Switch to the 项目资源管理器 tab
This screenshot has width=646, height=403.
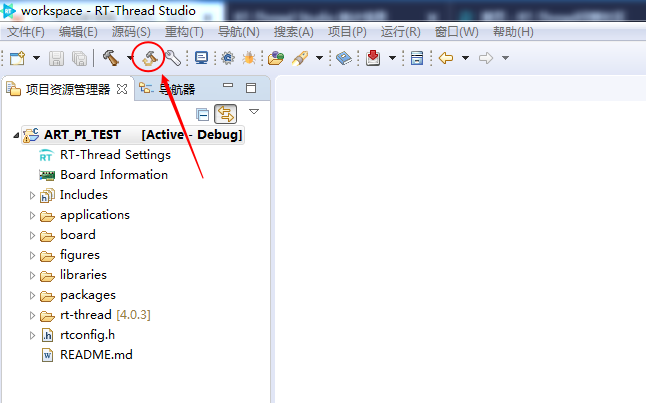point(68,89)
